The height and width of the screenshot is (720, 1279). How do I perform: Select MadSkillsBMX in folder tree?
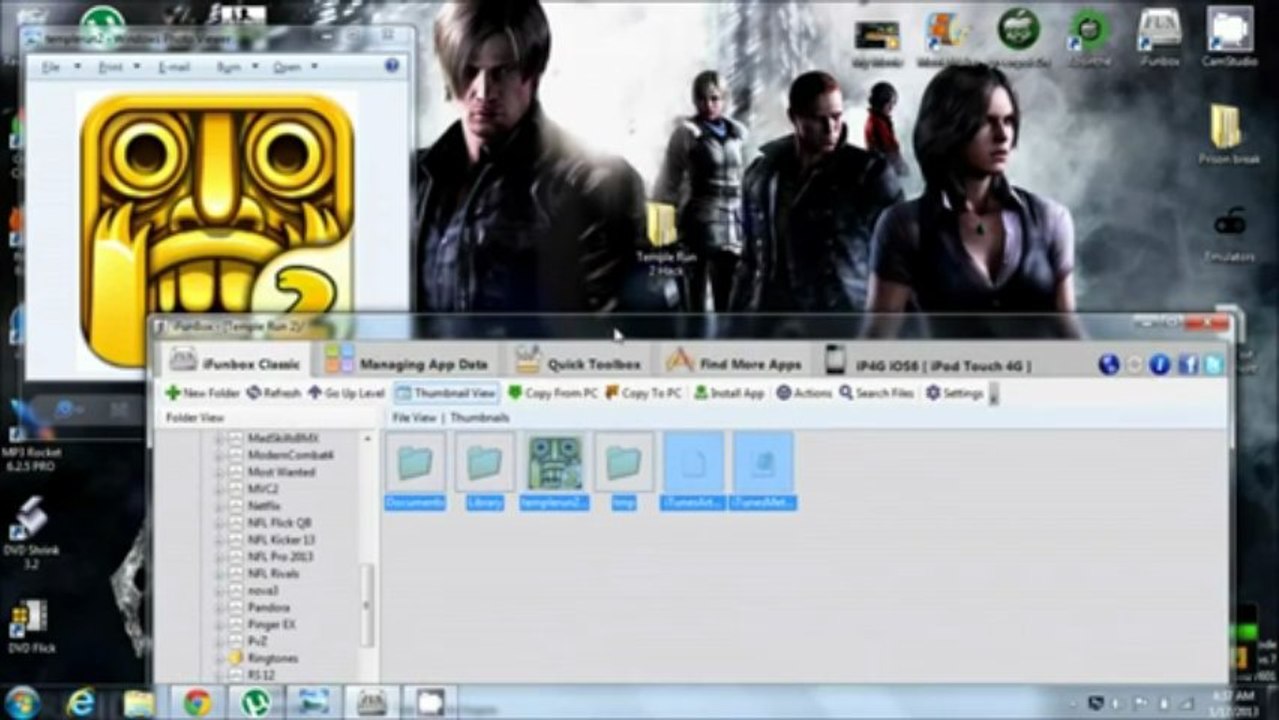point(282,438)
